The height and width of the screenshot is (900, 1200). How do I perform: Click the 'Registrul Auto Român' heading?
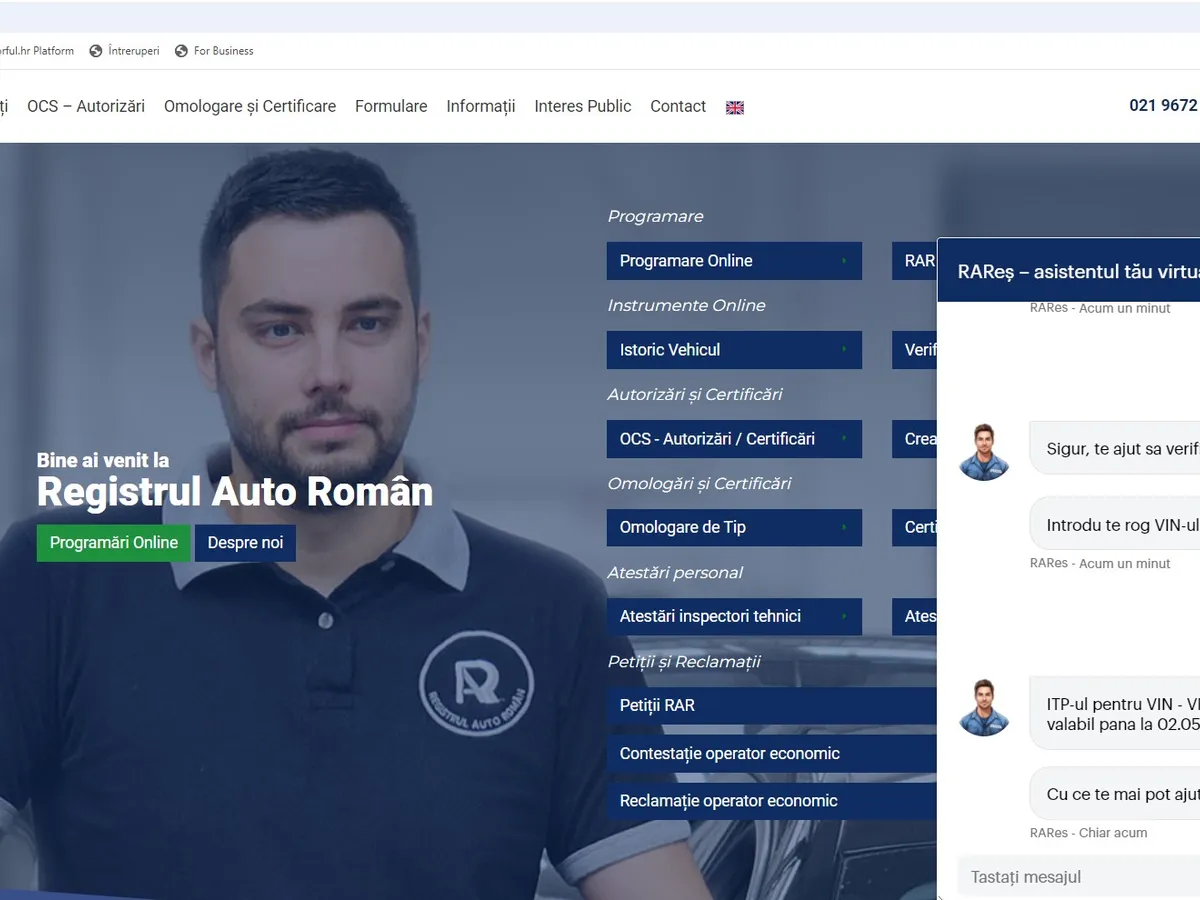[235, 492]
